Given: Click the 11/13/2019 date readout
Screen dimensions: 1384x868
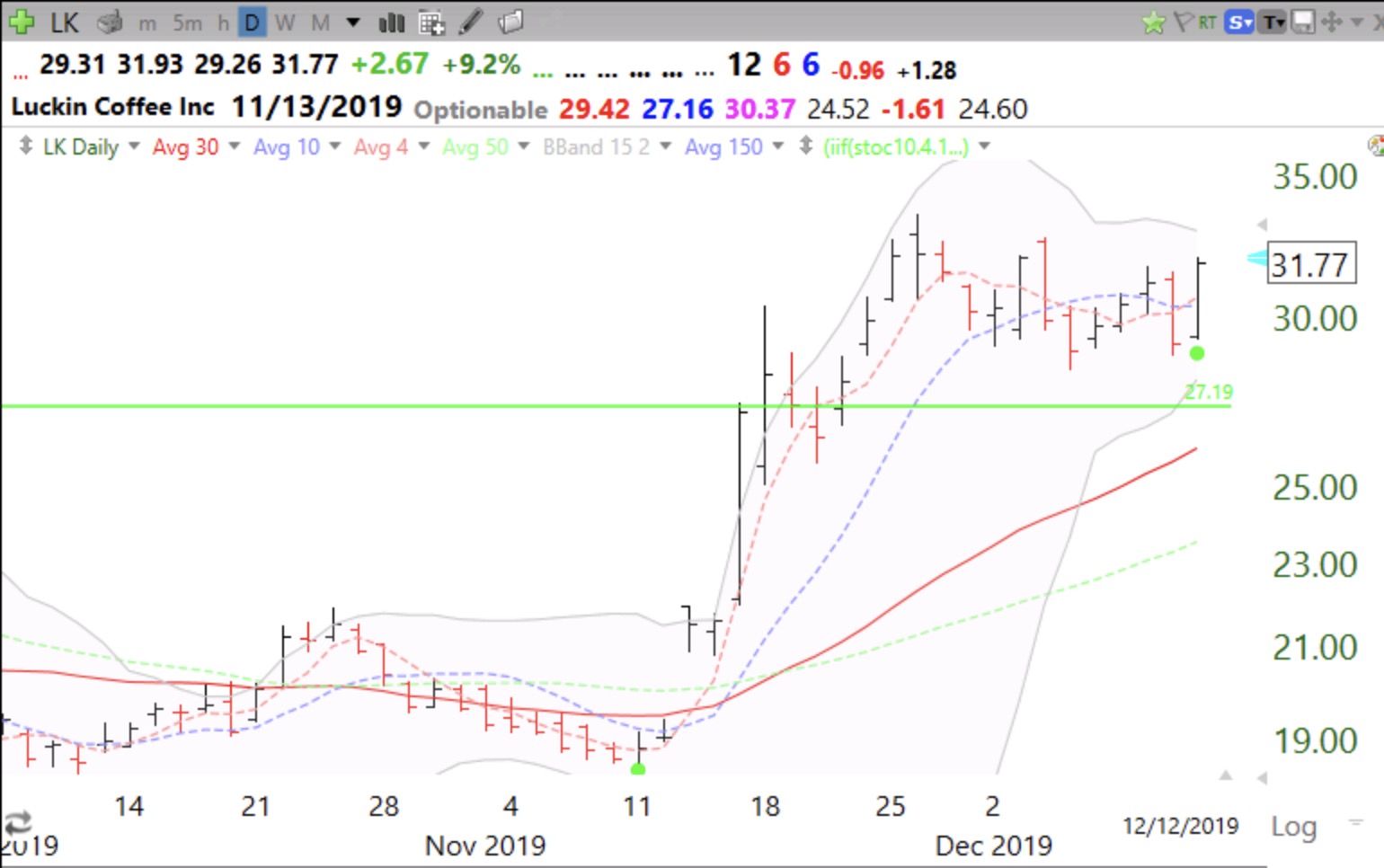Looking at the screenshot, I should click(316, 107).
